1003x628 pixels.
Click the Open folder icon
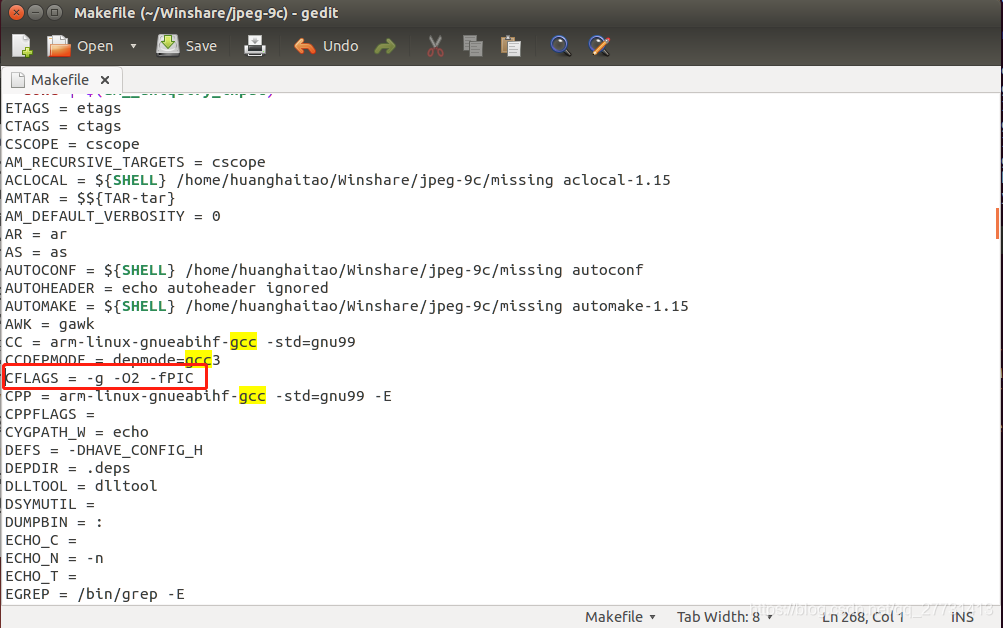[58, 46]
